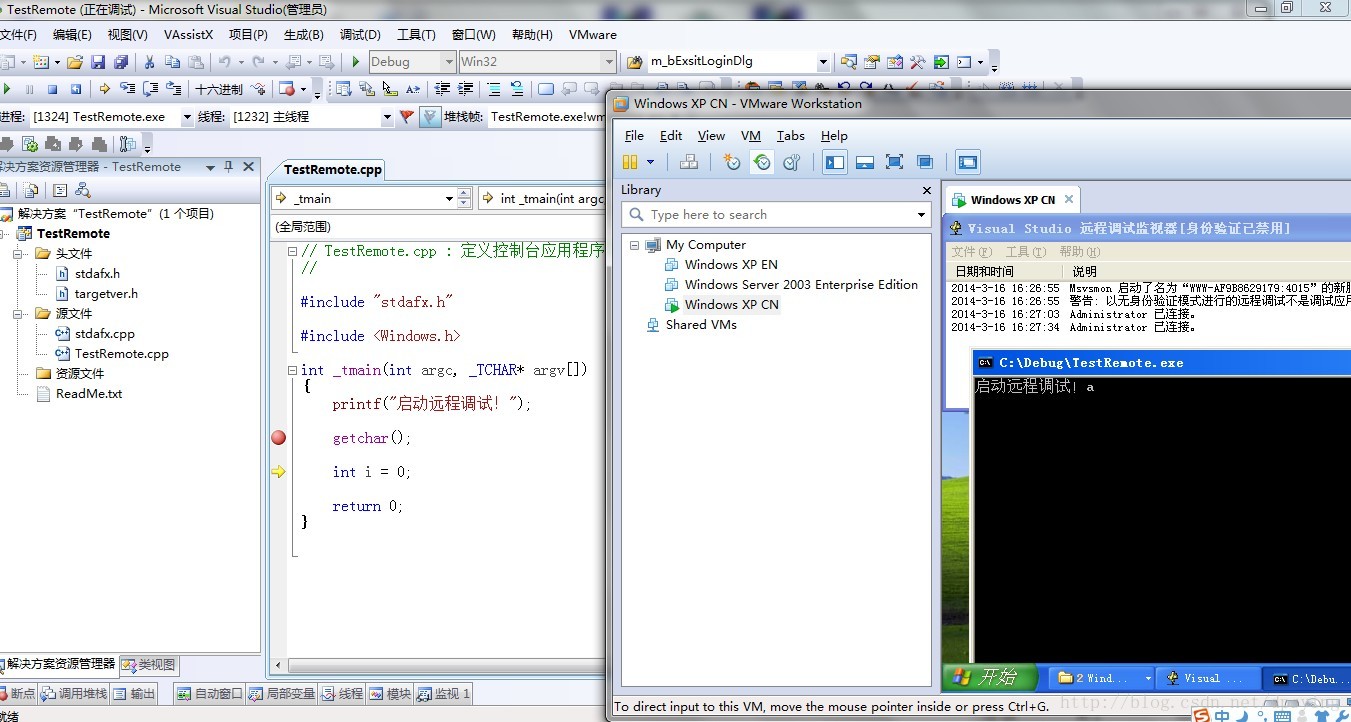Viewport: 1351px width, 722px height.
Task: Toggle hexadecimal display with 十六进制 button
Action: [x=218, y=89]
